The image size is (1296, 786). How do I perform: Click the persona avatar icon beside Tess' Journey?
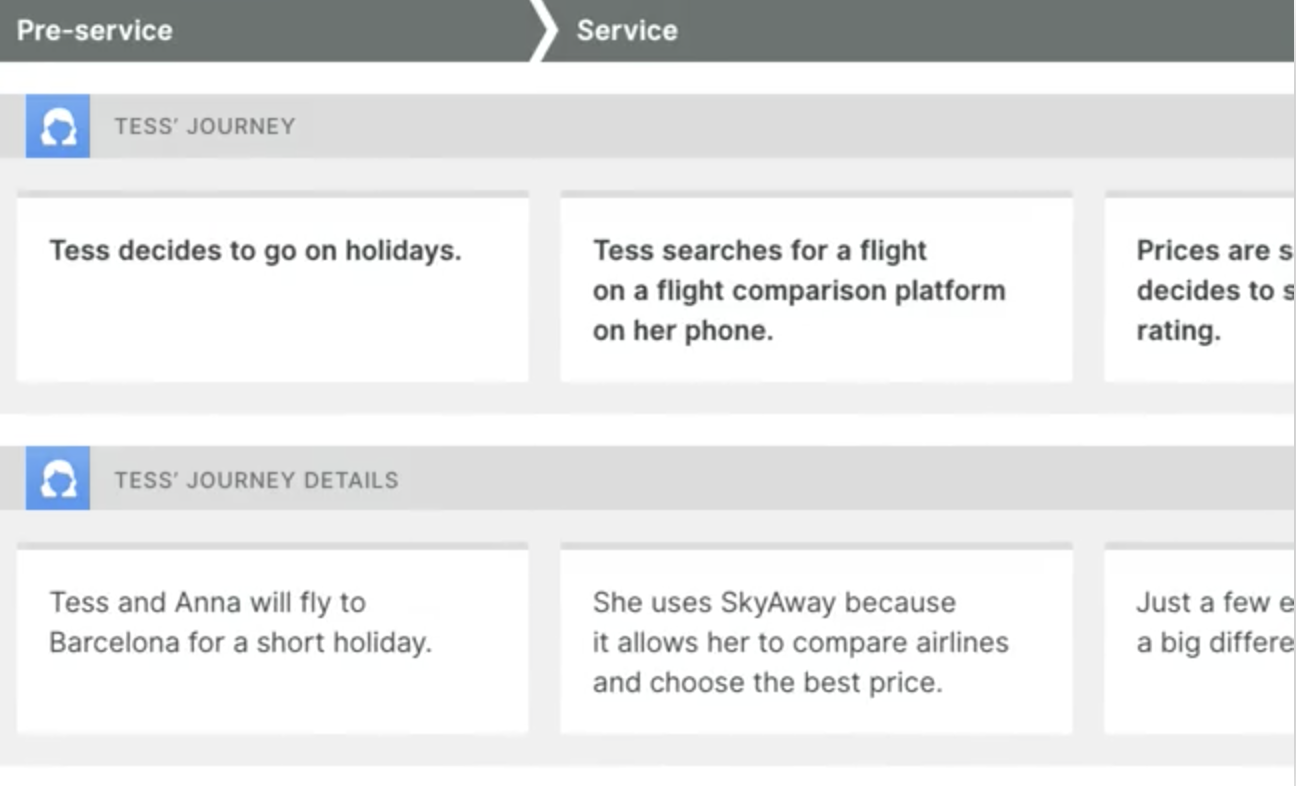pyautogui.click(x=58, y=126)
